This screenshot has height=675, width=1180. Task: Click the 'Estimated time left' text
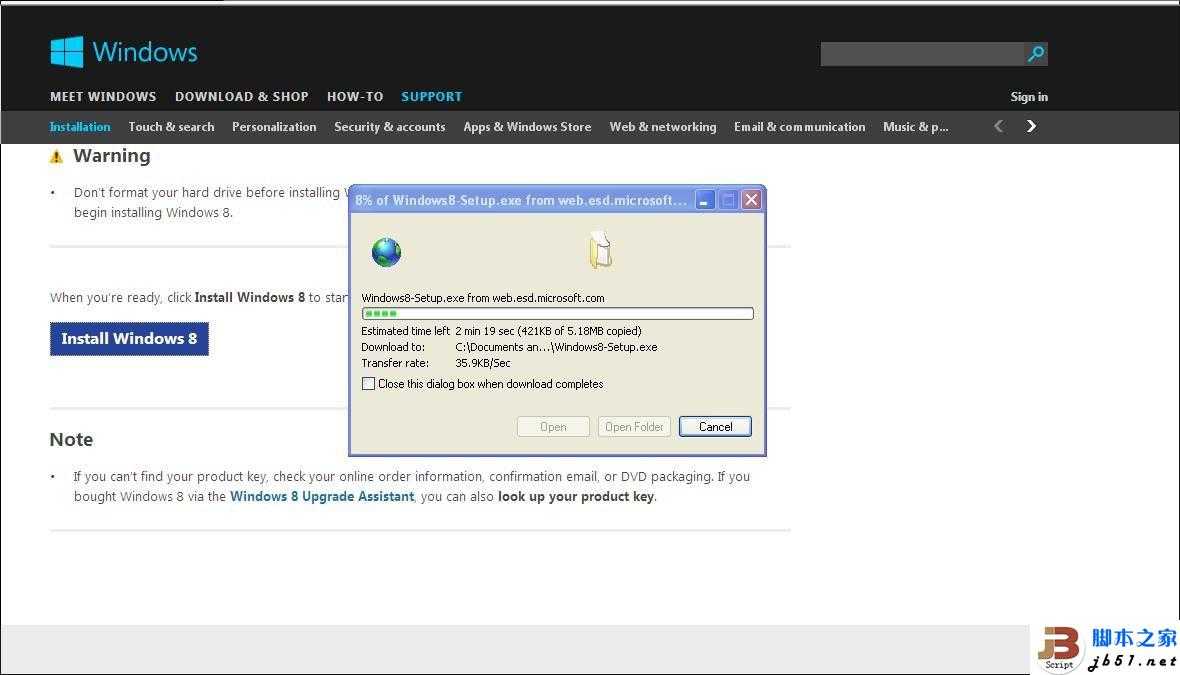click(406, 331)
